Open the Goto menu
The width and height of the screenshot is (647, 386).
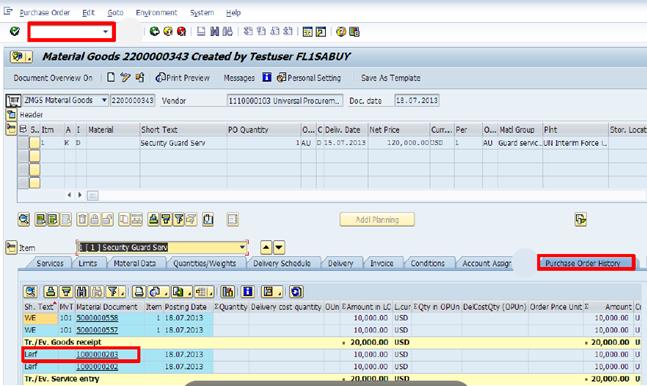tap(115, 13)
